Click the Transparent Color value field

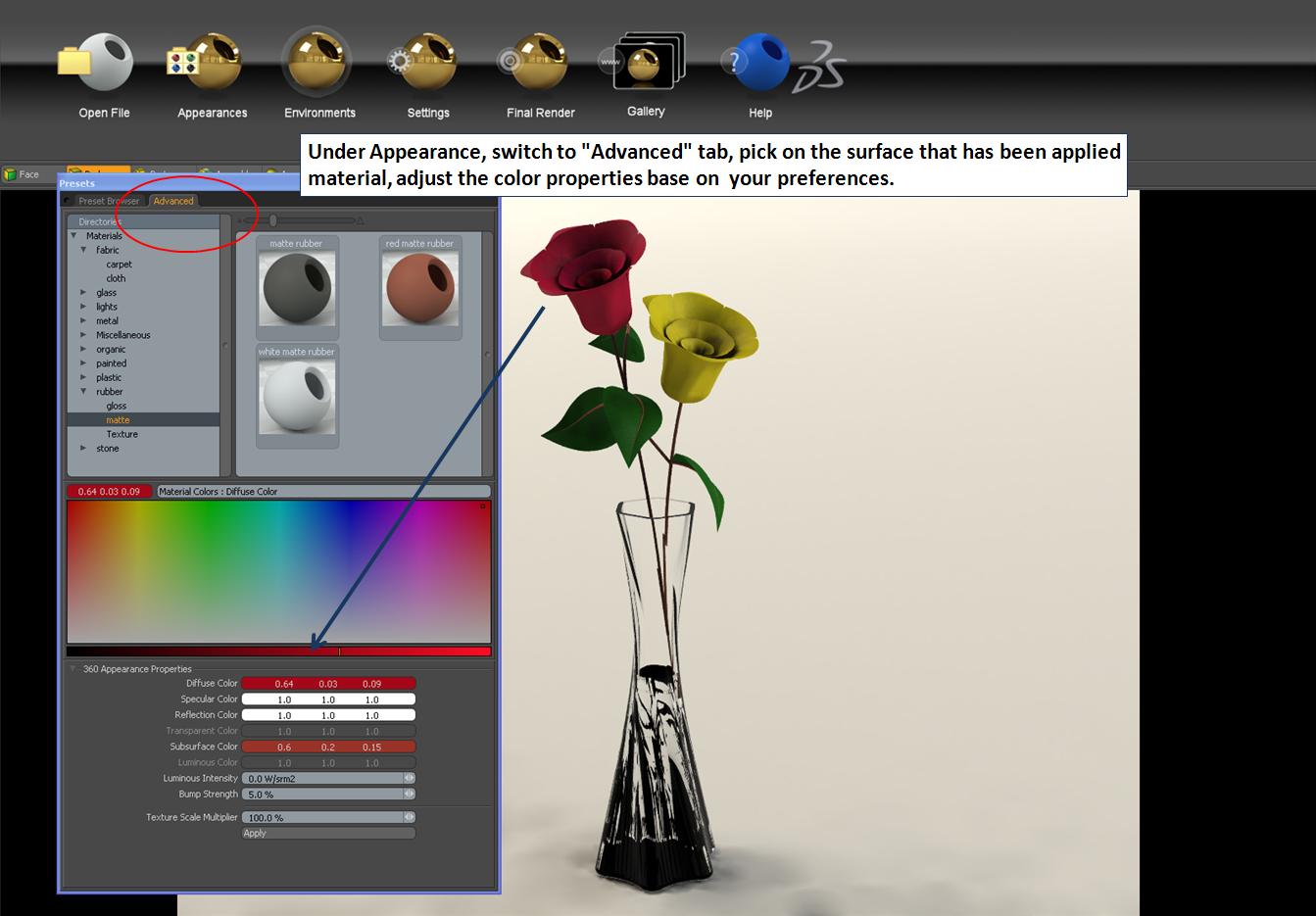tap(328, 731)
